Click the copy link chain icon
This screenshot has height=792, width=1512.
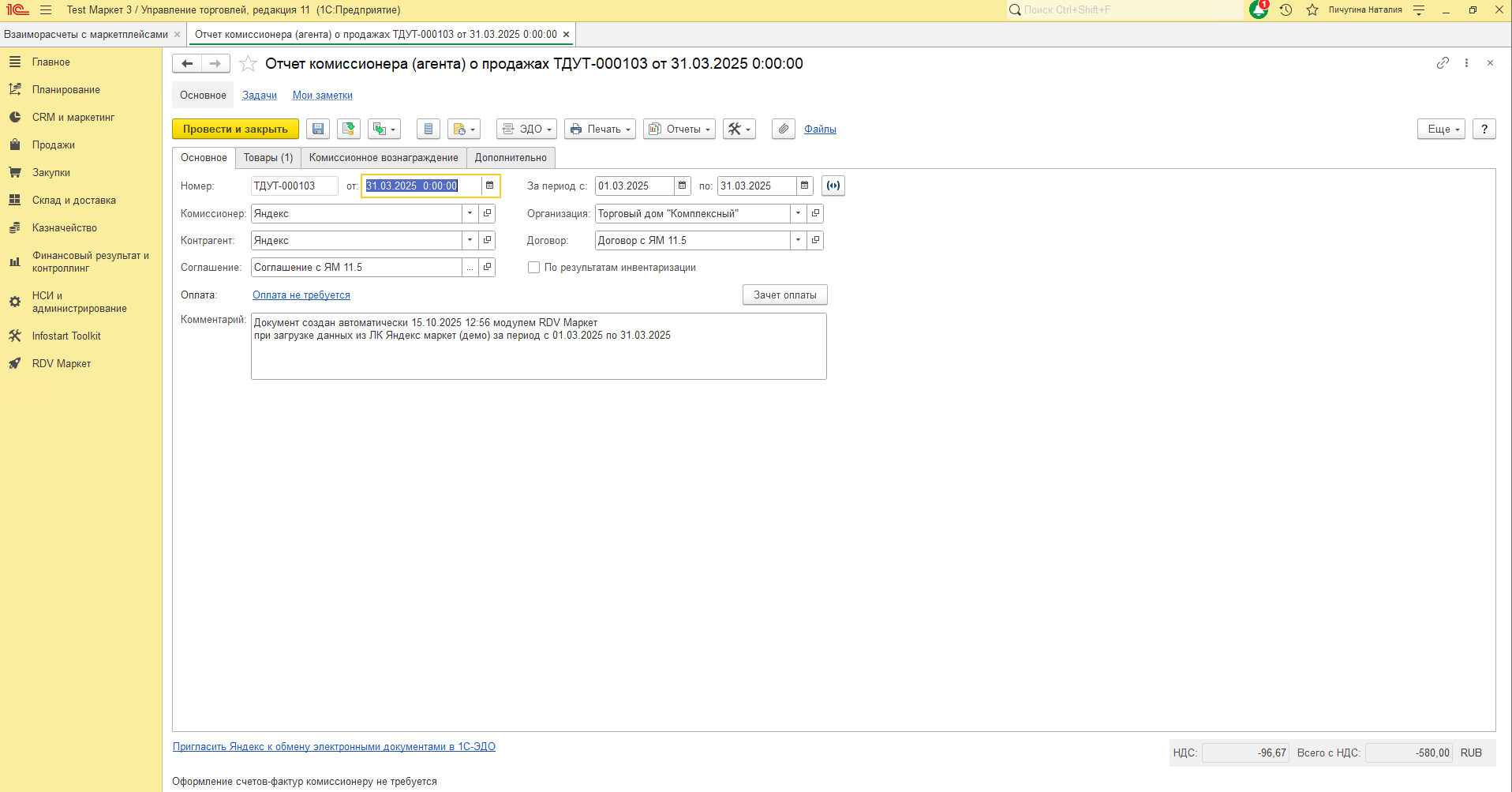(1443, 63)
